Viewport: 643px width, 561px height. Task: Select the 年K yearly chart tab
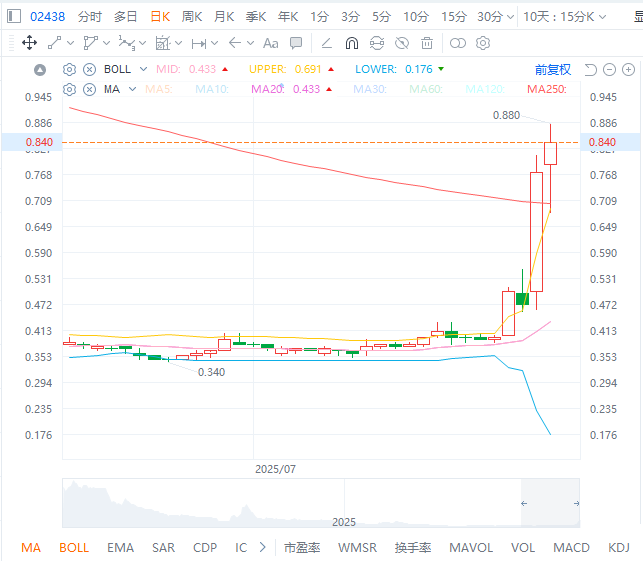[288, 16]
